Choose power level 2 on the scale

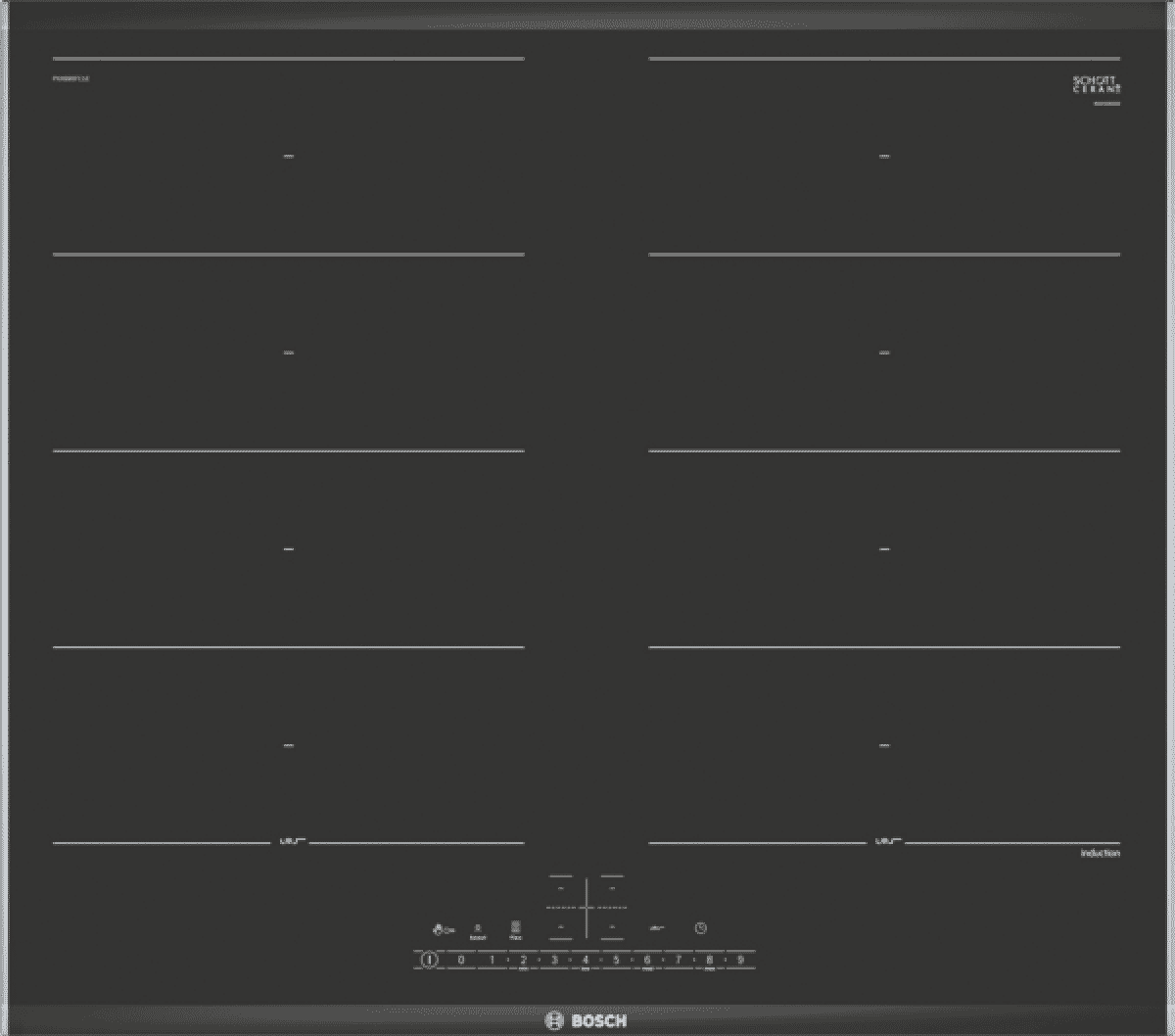point(523,961)
